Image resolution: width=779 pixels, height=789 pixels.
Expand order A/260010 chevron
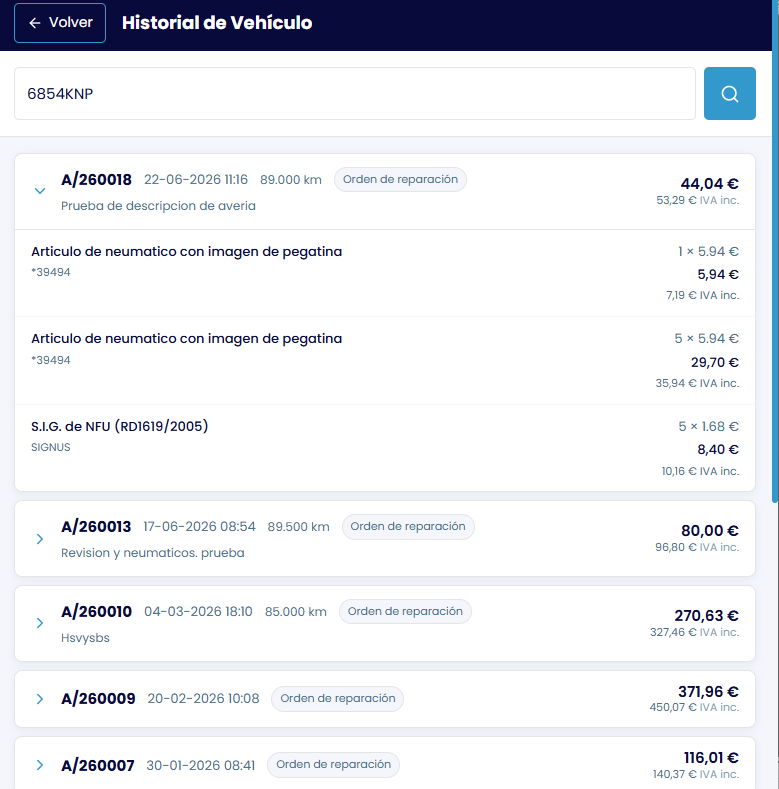(40, 623)
